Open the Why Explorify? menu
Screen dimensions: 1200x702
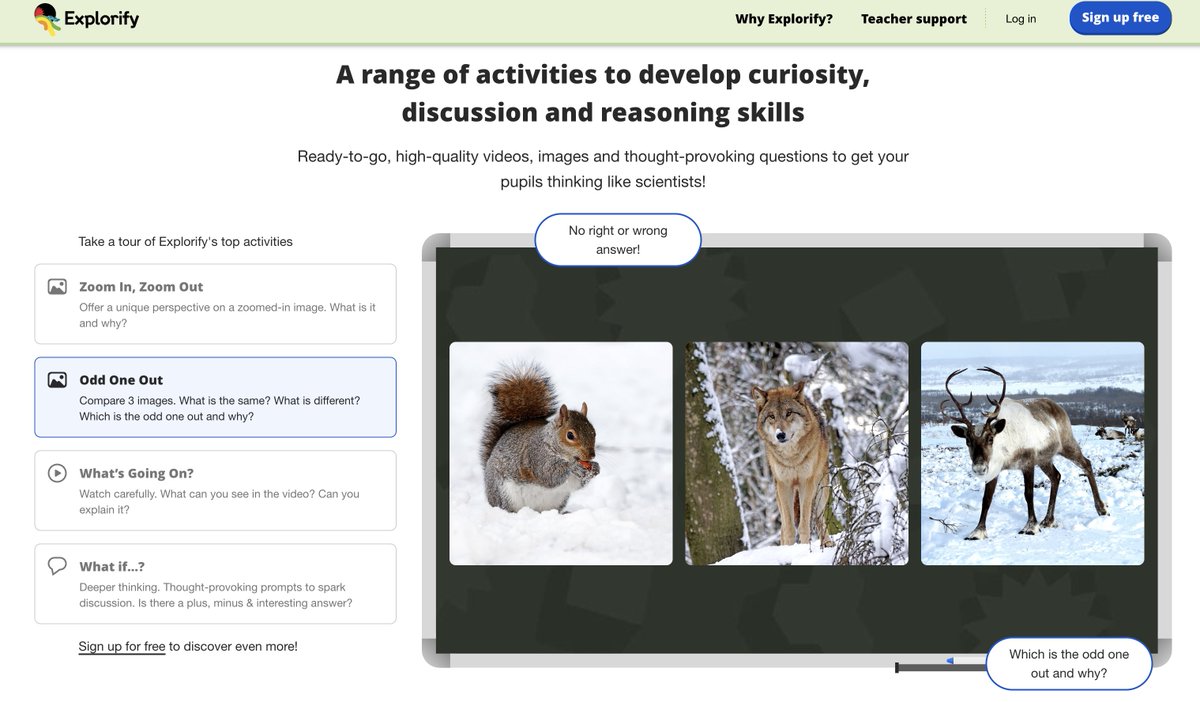click(784, 18)
